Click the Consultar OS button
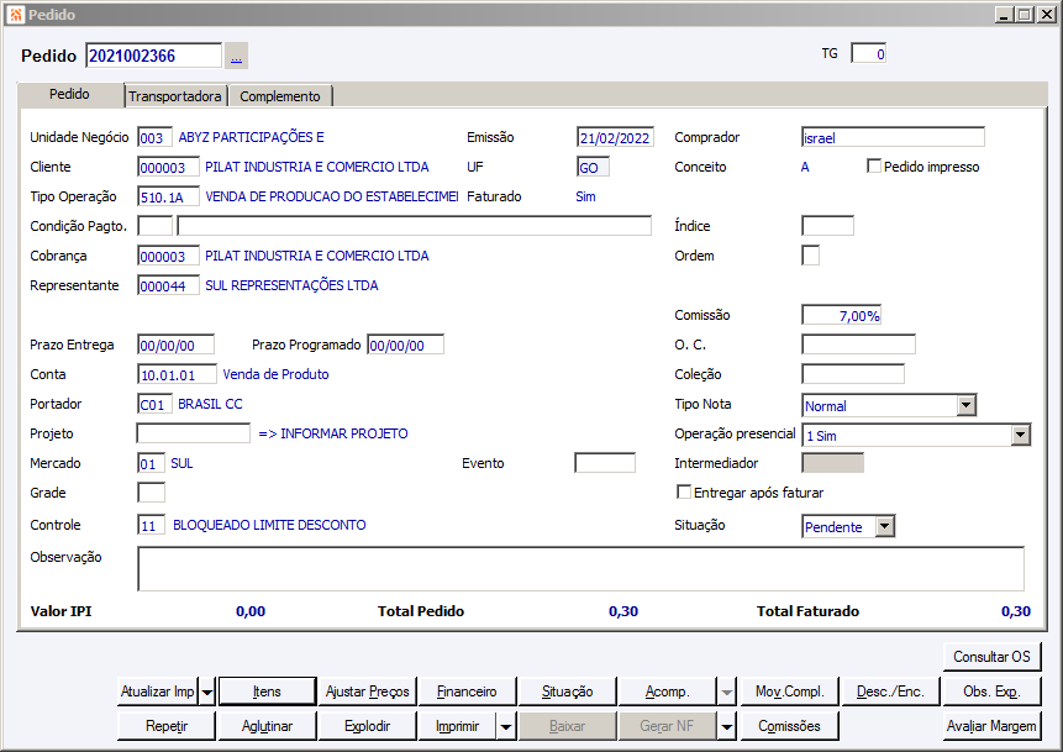 991,657
